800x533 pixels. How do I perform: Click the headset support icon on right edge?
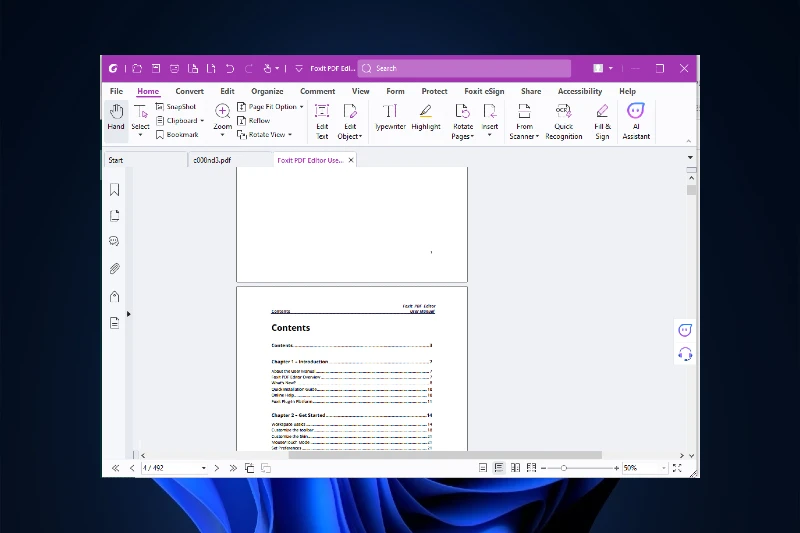685,353
